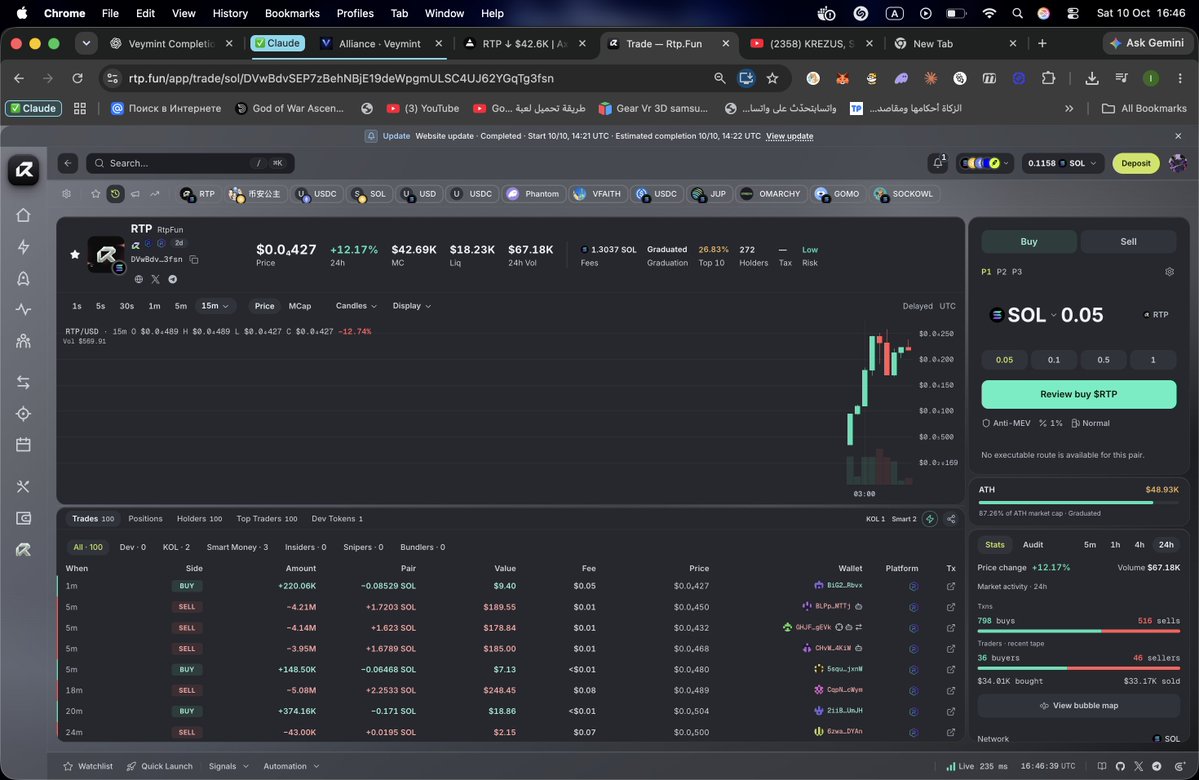The image size is (1199, 780).
Task: Open the Bookmarks menu in Chrome menu bar
Action: coord(292,13)
